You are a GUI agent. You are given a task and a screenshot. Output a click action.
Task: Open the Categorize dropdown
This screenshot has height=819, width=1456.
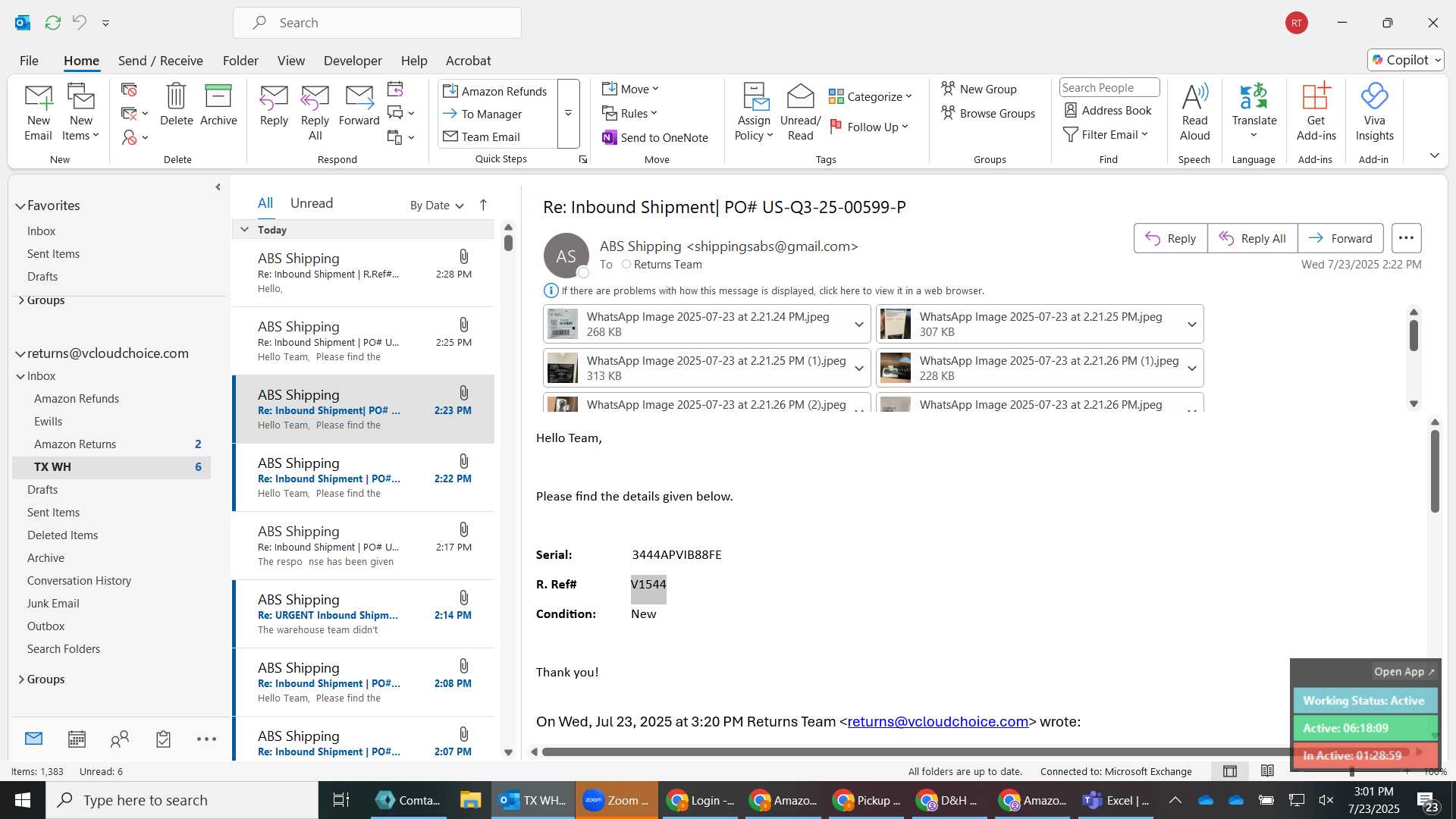(870, 96)
